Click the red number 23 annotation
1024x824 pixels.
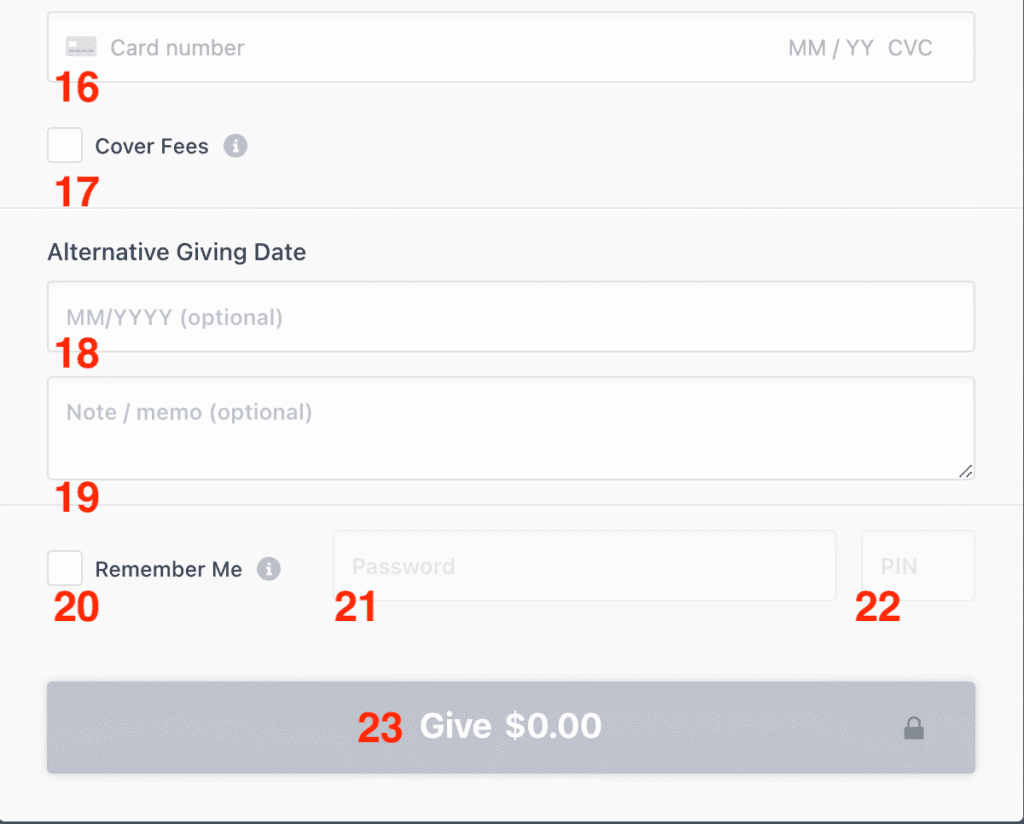(x=380, y=728)
